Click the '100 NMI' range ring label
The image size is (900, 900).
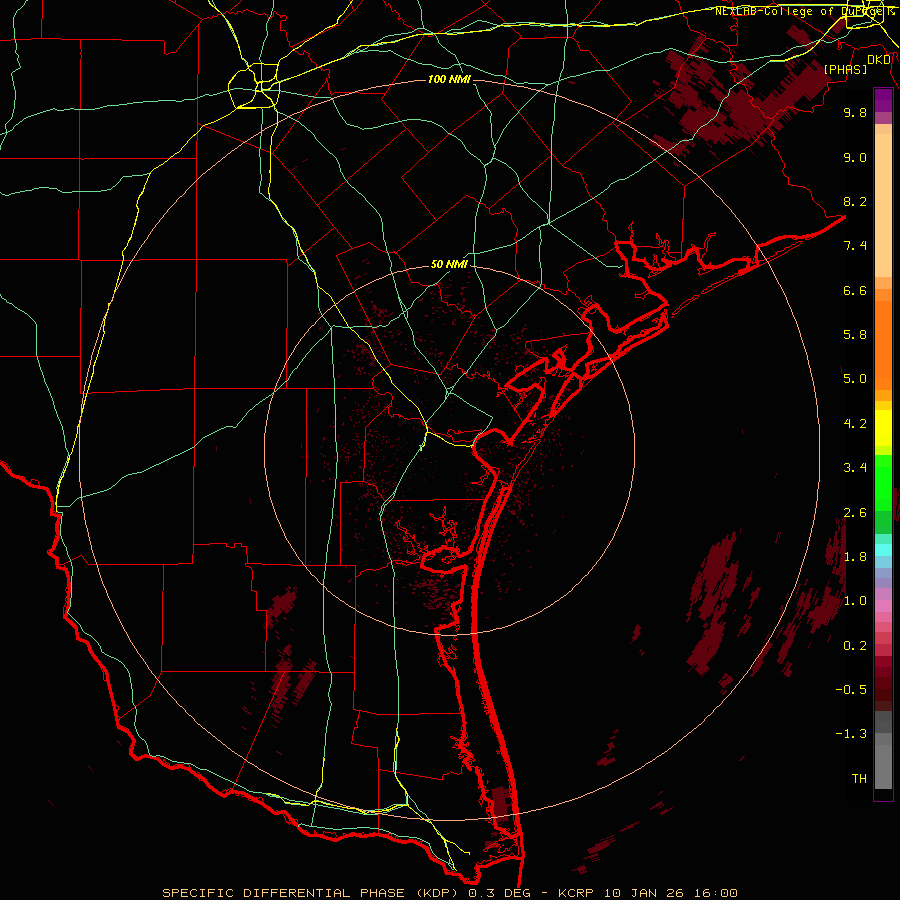tap(449, 79)
